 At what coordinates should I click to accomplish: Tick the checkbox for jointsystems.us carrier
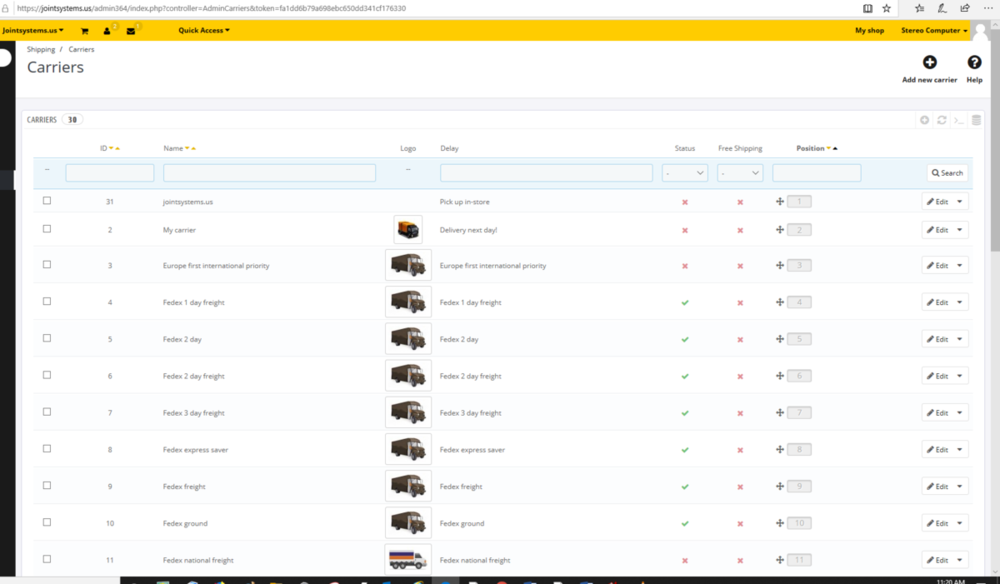click(47, 201)
